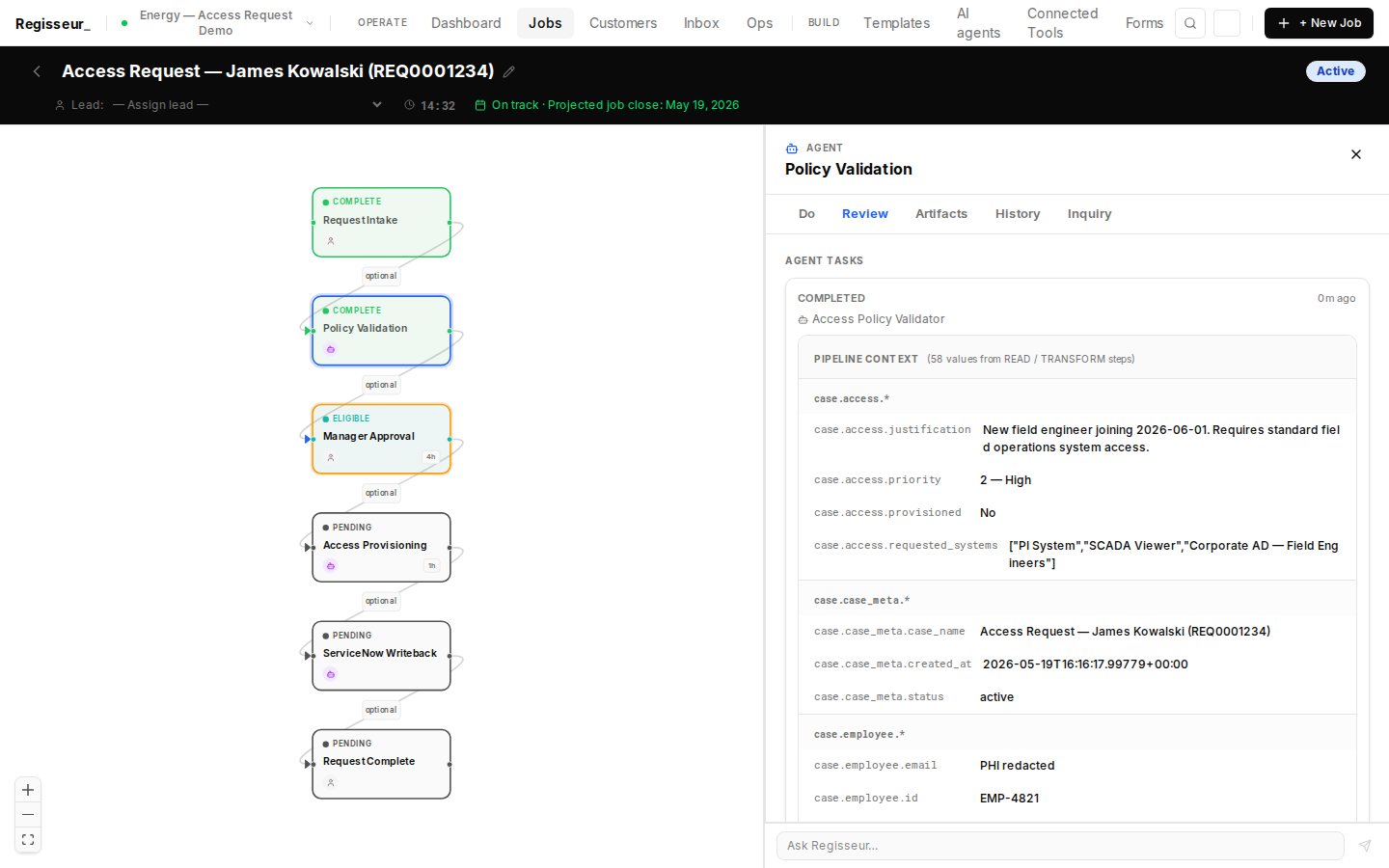
Task: Click the On track projected close calendar icon
Action: 480,105
